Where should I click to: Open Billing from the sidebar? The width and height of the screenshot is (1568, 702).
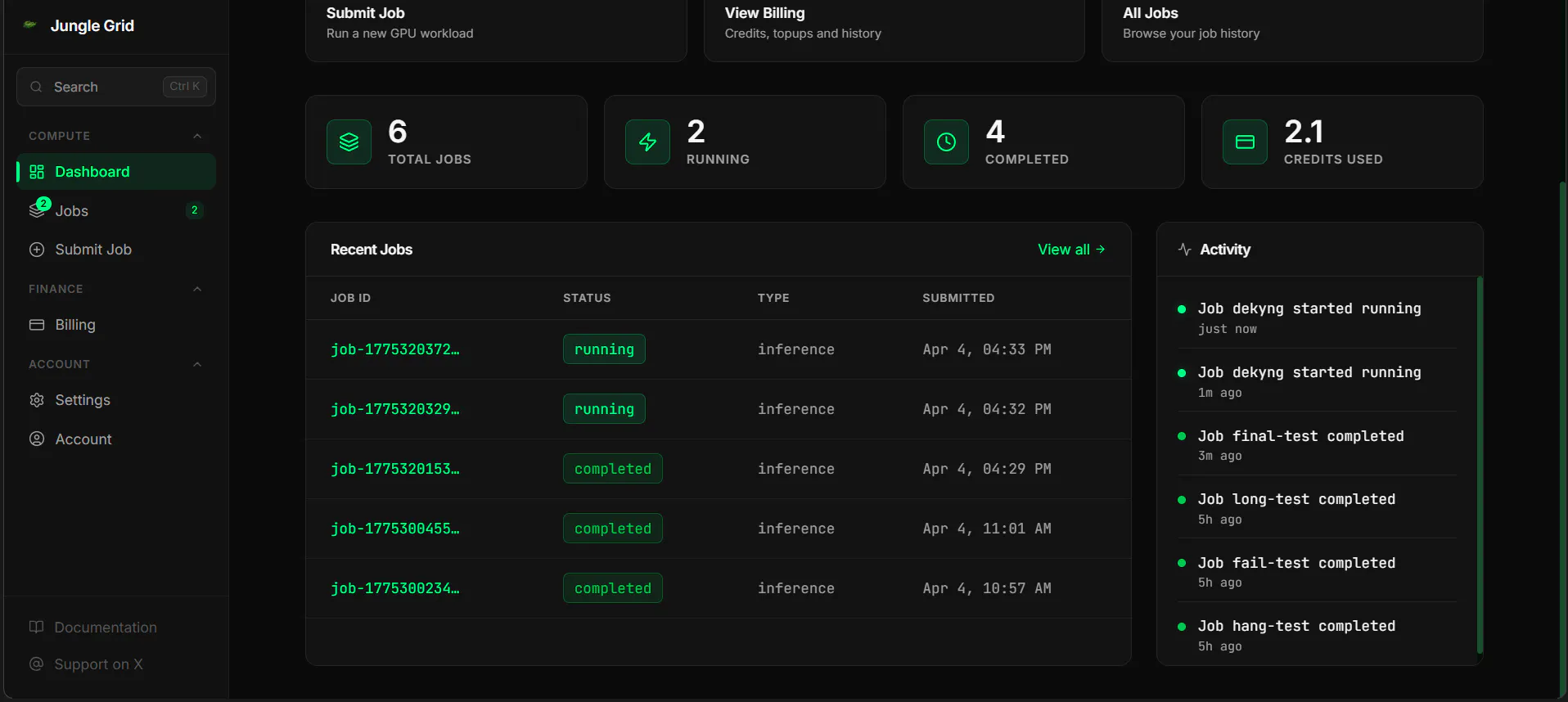(x=116, y=325)
